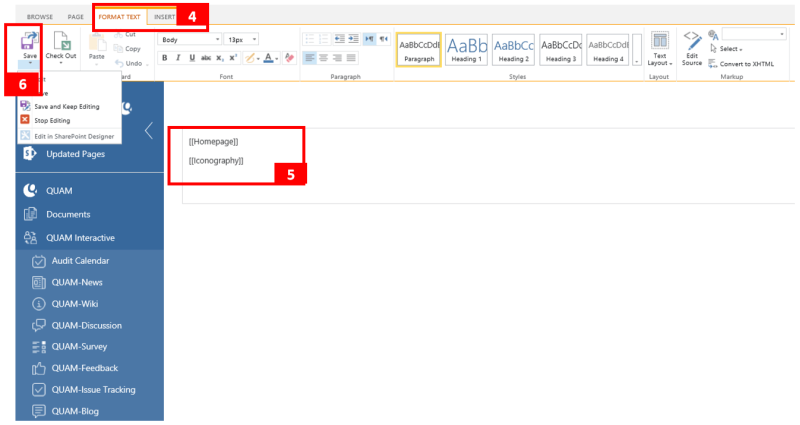The width and height of the screenshot is (800, 425).
Task: Decrease the paragraph indent
Action: pos(339,39)
